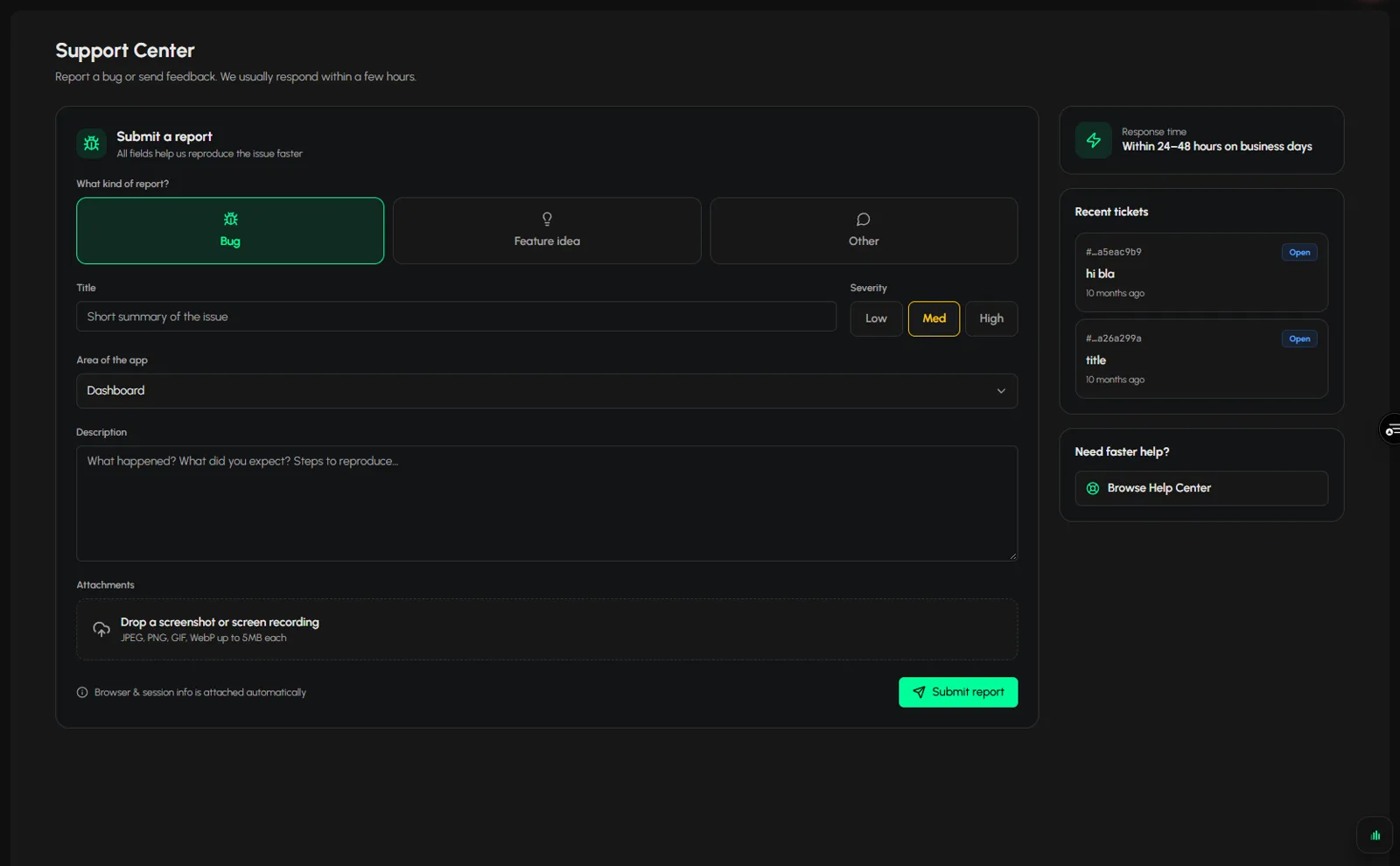The height and width of the screenshot is (866, 1400).
Task: Click Within 24–48 hours on business days text
Action: [x=1217, y=147]
